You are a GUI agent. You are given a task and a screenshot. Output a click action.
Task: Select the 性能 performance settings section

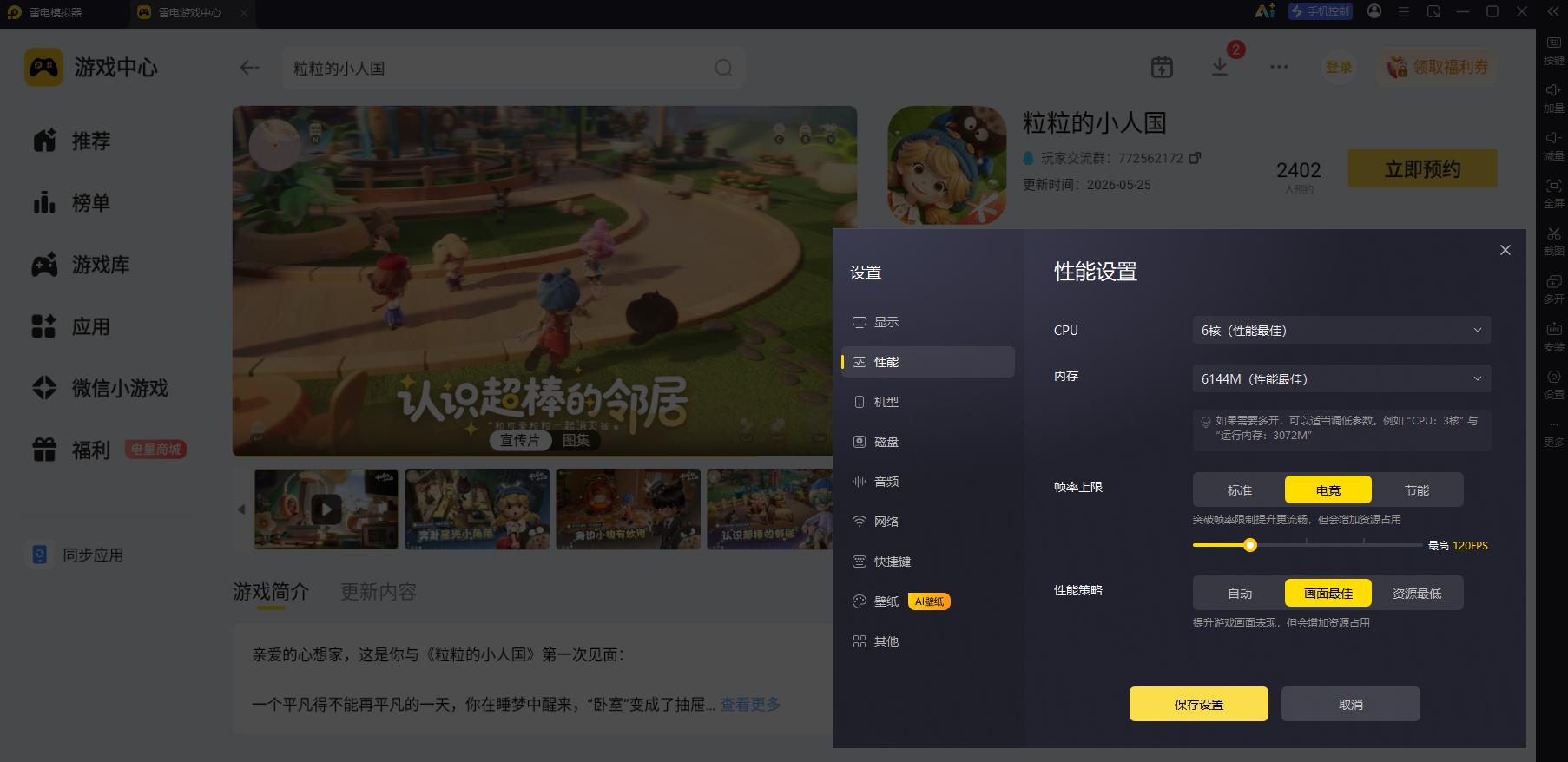[927, 362]
